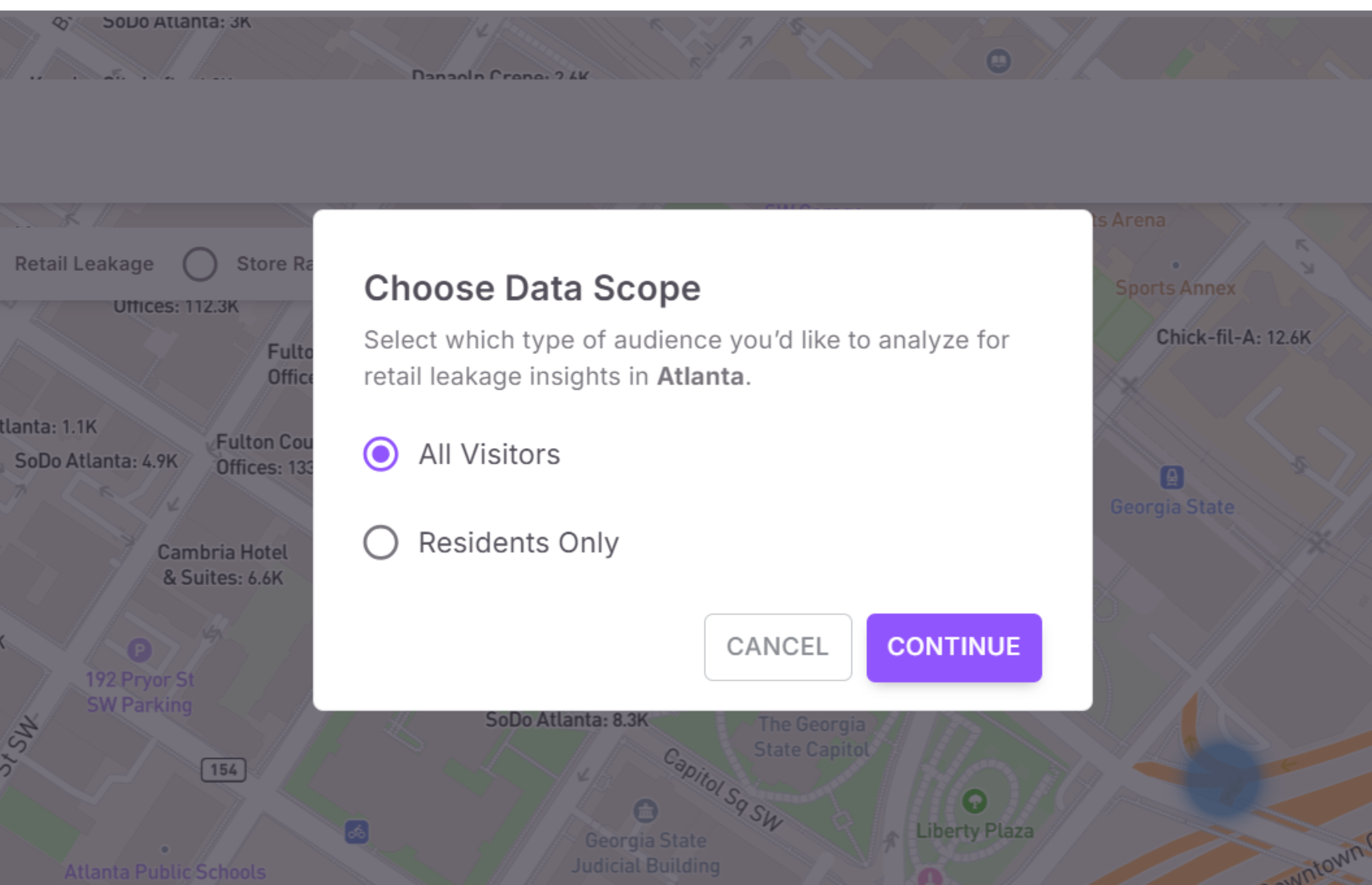
Task: Click the Cambria Hotel & Suites: 6.6K label
Action: [x=223, y=565]
